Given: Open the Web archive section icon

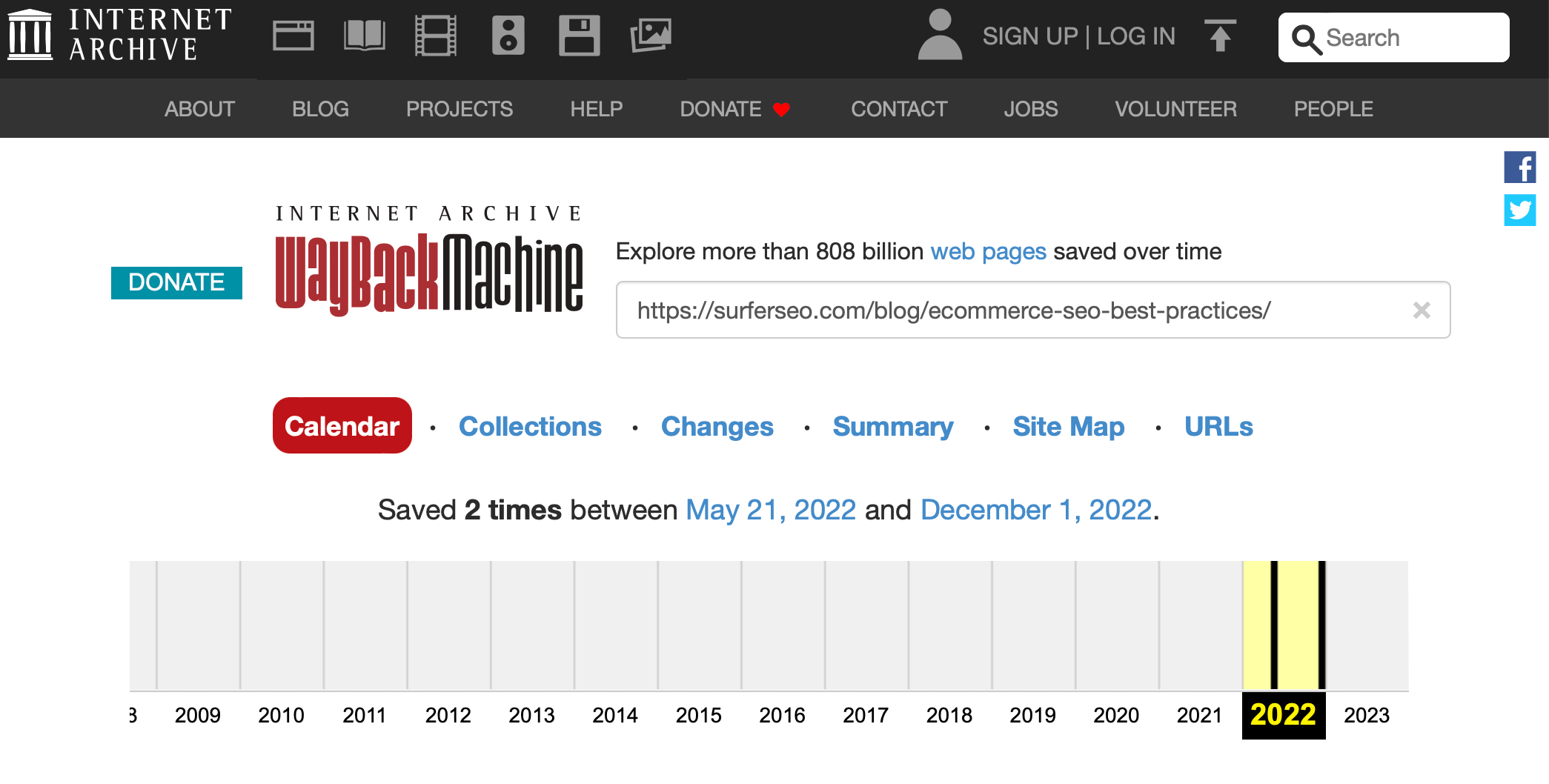Looking at the screenshot, I should click(293, 35).
